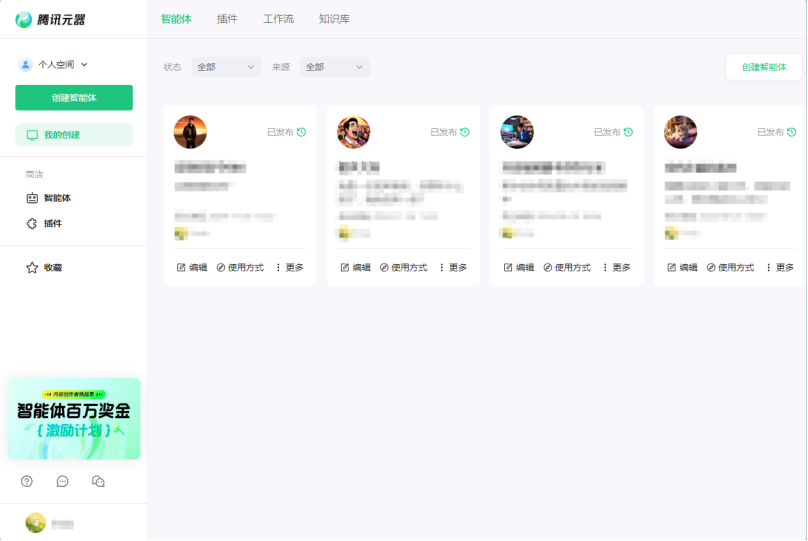This screenshot has height=541, width=808.
Task: Open the fourth agent's cat avatar
Action: (680, 132)
